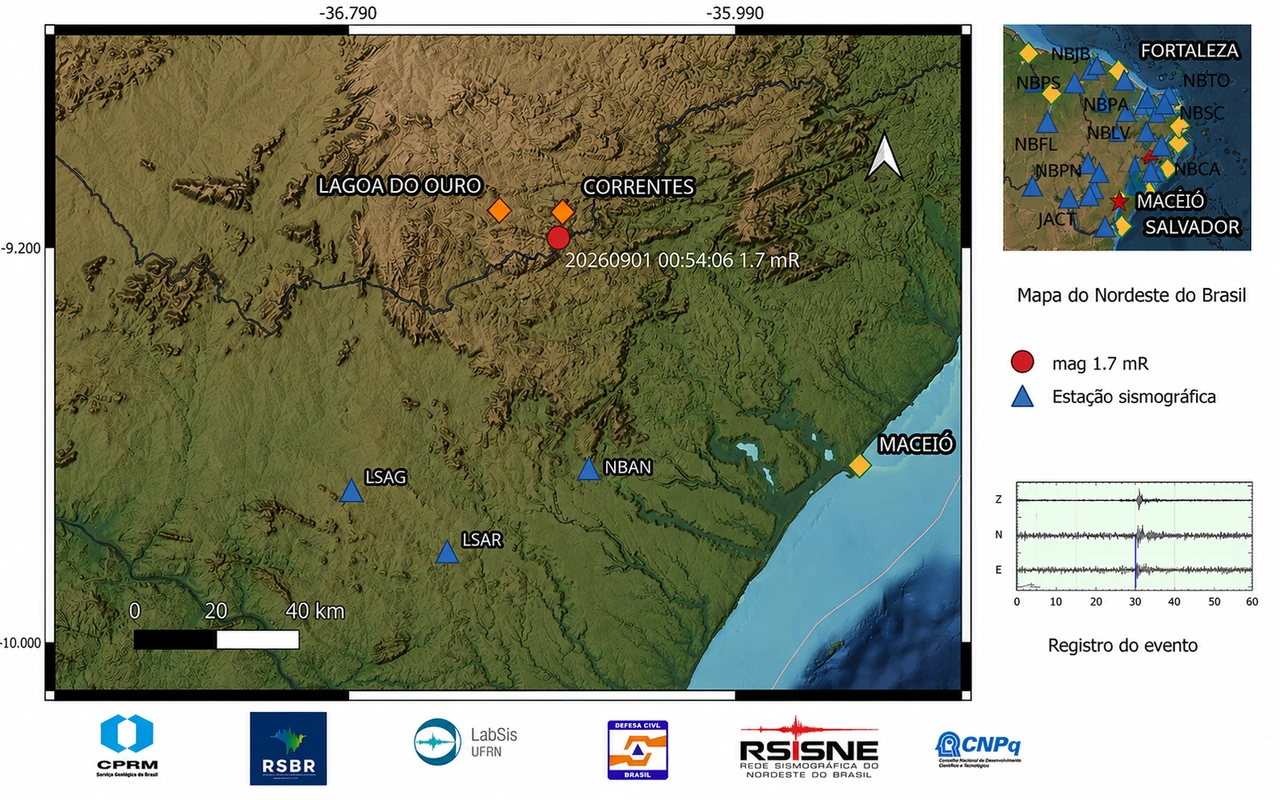Screen dimensions: 1280x800
Task: Click the red earthquake epicenter circle on the map
Action: point(558,238)
